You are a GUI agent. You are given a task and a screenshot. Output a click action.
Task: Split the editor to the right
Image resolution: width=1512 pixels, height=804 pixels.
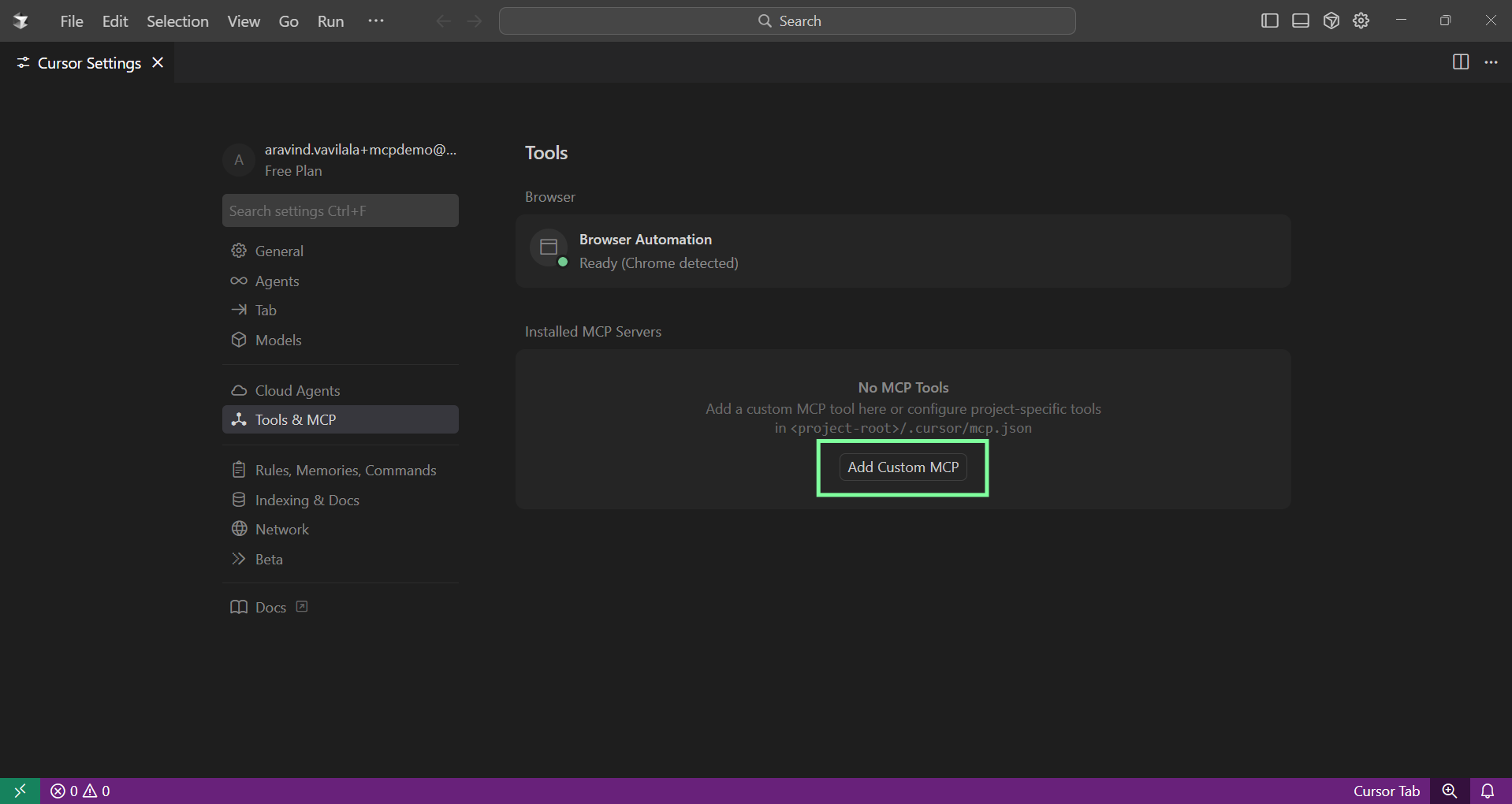pyautogui.click(x=1460, y=62)
